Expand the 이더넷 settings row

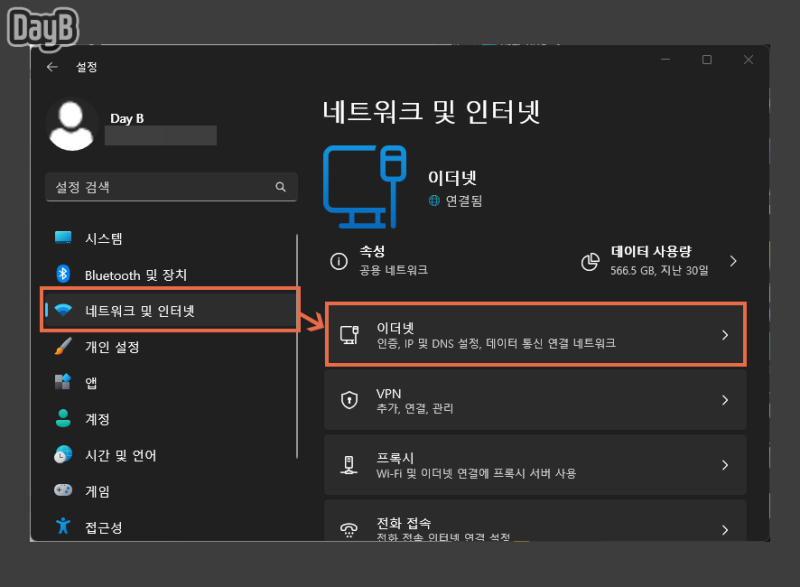tap(535, 334)
